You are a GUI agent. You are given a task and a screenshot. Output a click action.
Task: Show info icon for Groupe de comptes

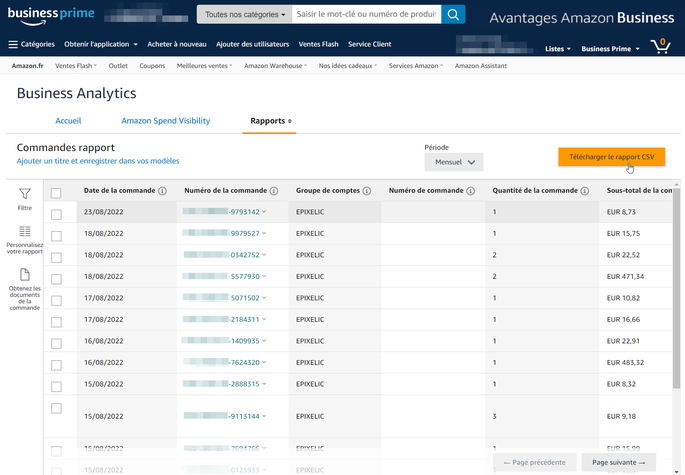tap(367, 191)
